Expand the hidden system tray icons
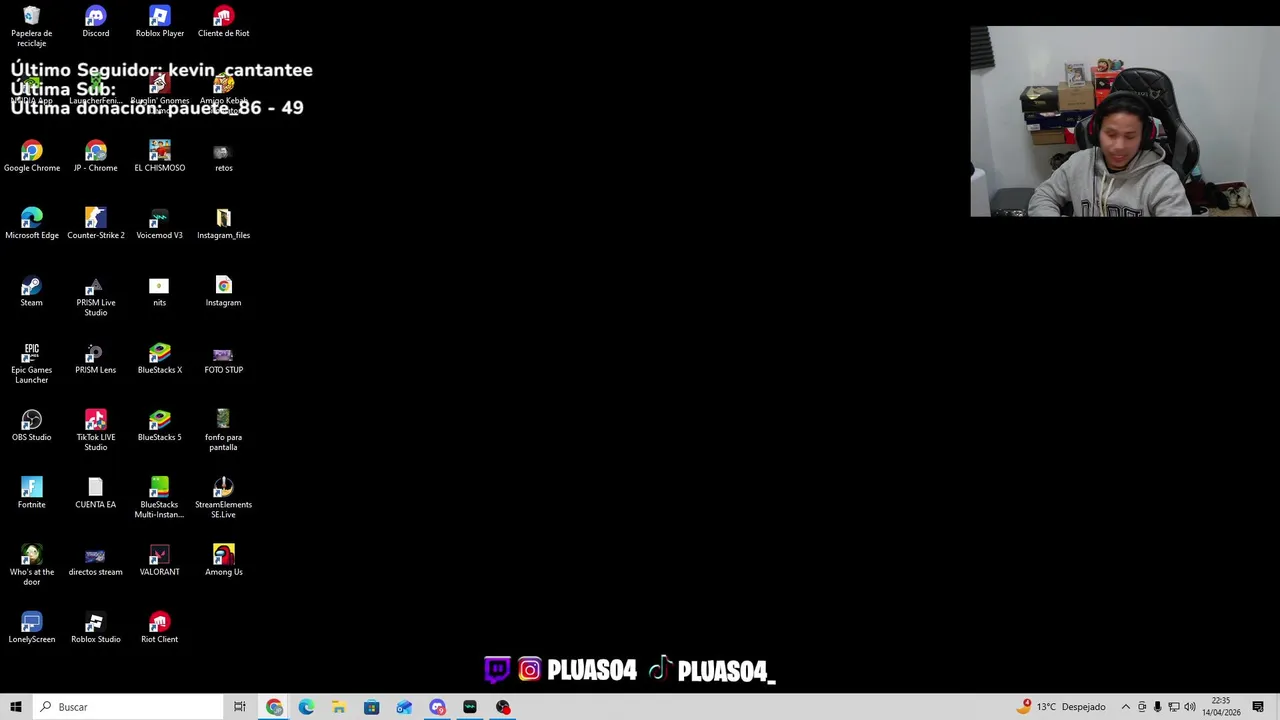Image resolution: width=1280 pixels, height=720 pixels. click(x=1125, y=707)
